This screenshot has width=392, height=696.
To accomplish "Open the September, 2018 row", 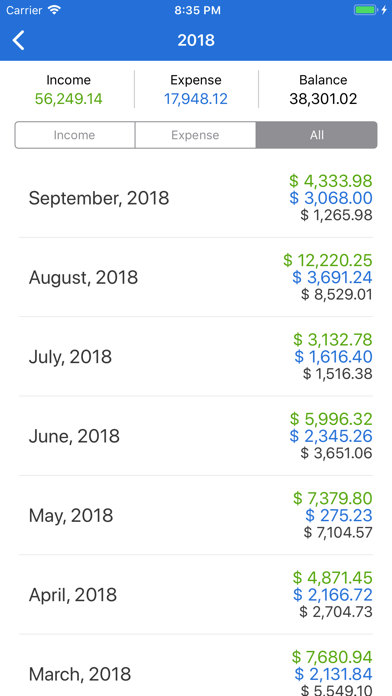I will pyautogui.click(x=196, y=198).
